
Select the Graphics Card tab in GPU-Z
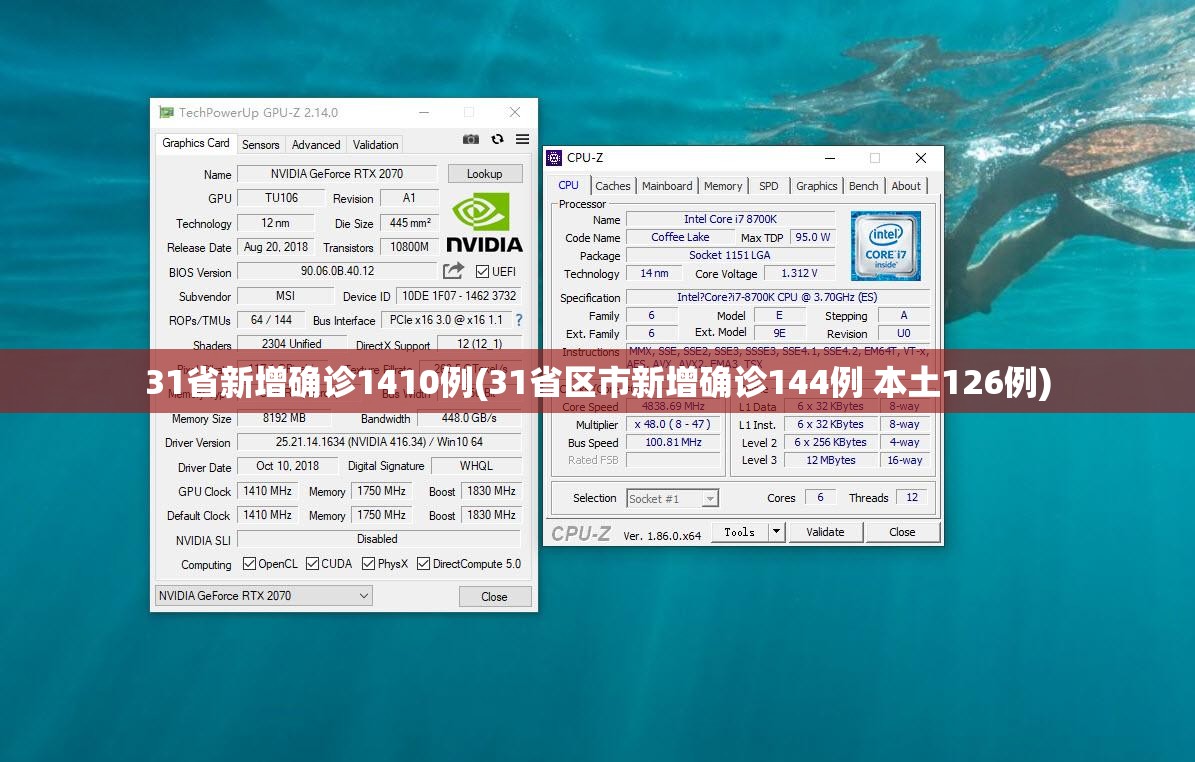tap(196, 142)
